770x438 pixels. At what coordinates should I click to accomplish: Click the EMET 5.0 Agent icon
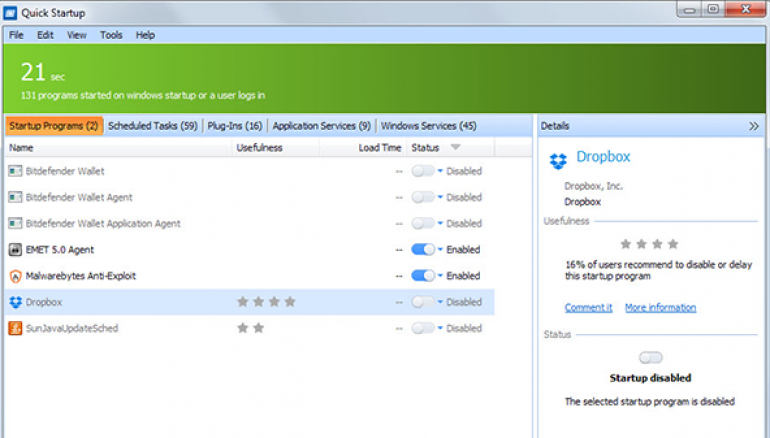15,249
